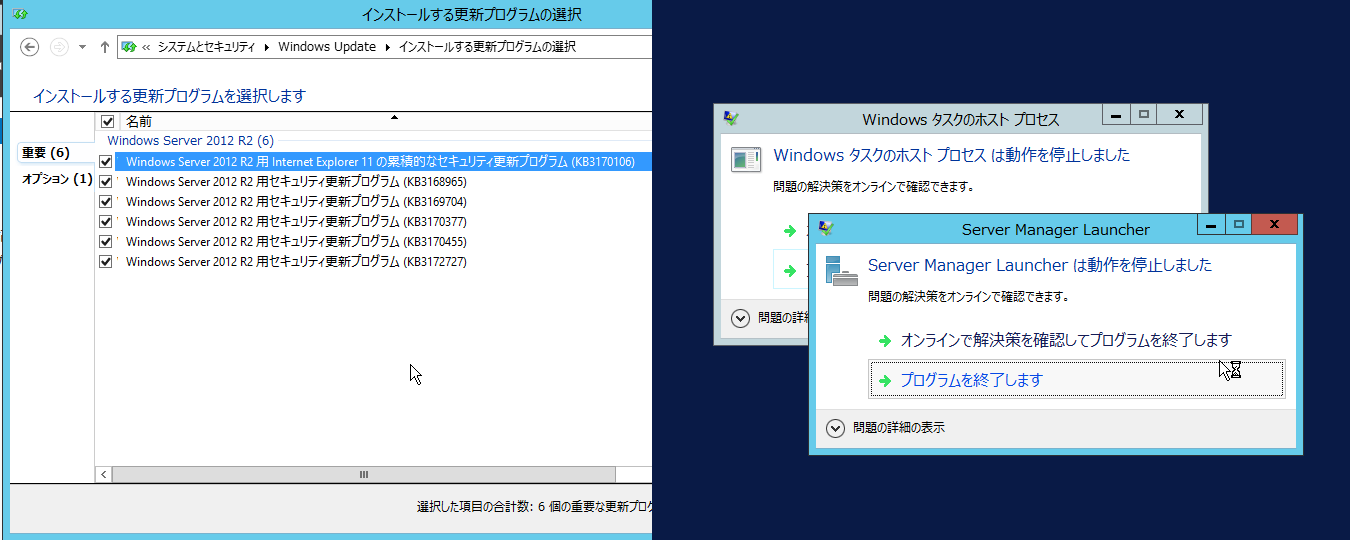Switch to the 重要 (6) tab
1350x540 pixels.
(46, 153)
